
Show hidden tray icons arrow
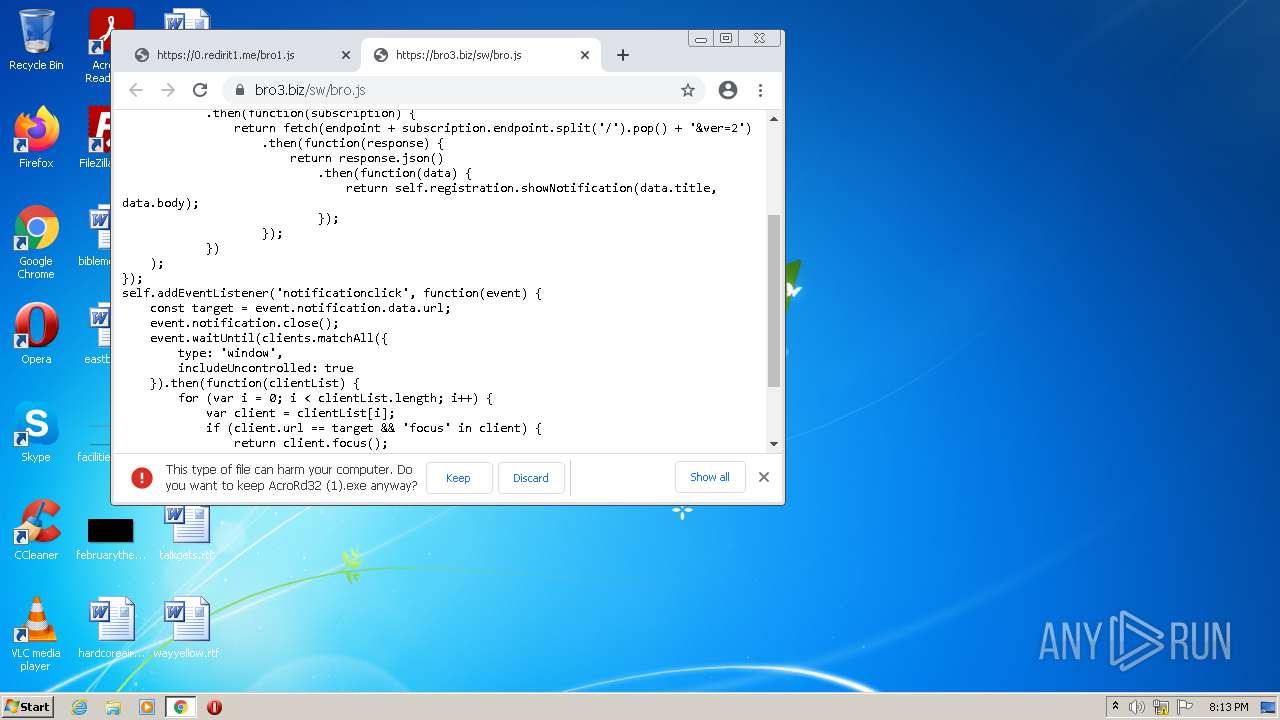pos(1115,707)
